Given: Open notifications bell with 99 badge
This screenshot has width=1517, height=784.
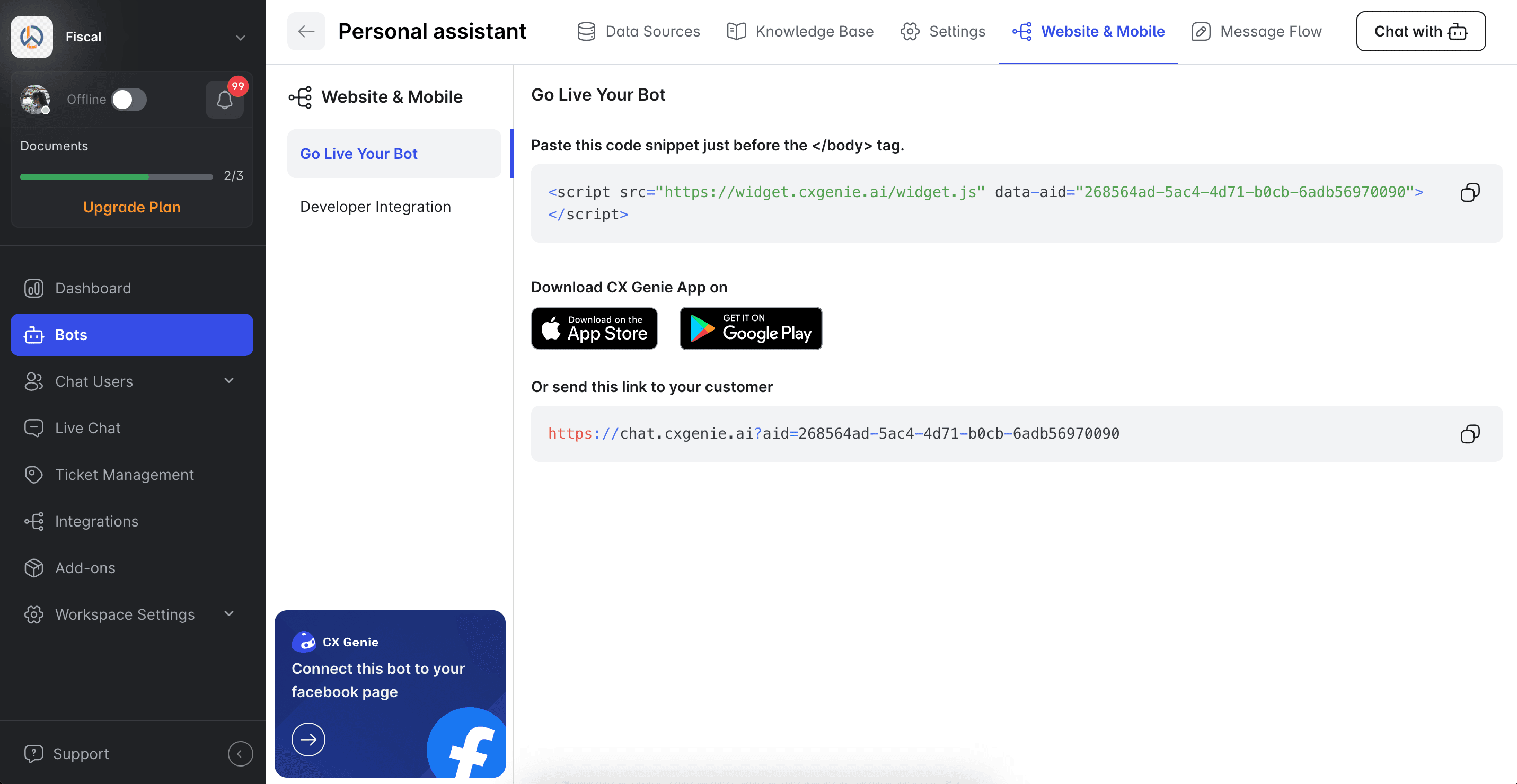Looking at the screenshot, I should (x=224, y=100).
